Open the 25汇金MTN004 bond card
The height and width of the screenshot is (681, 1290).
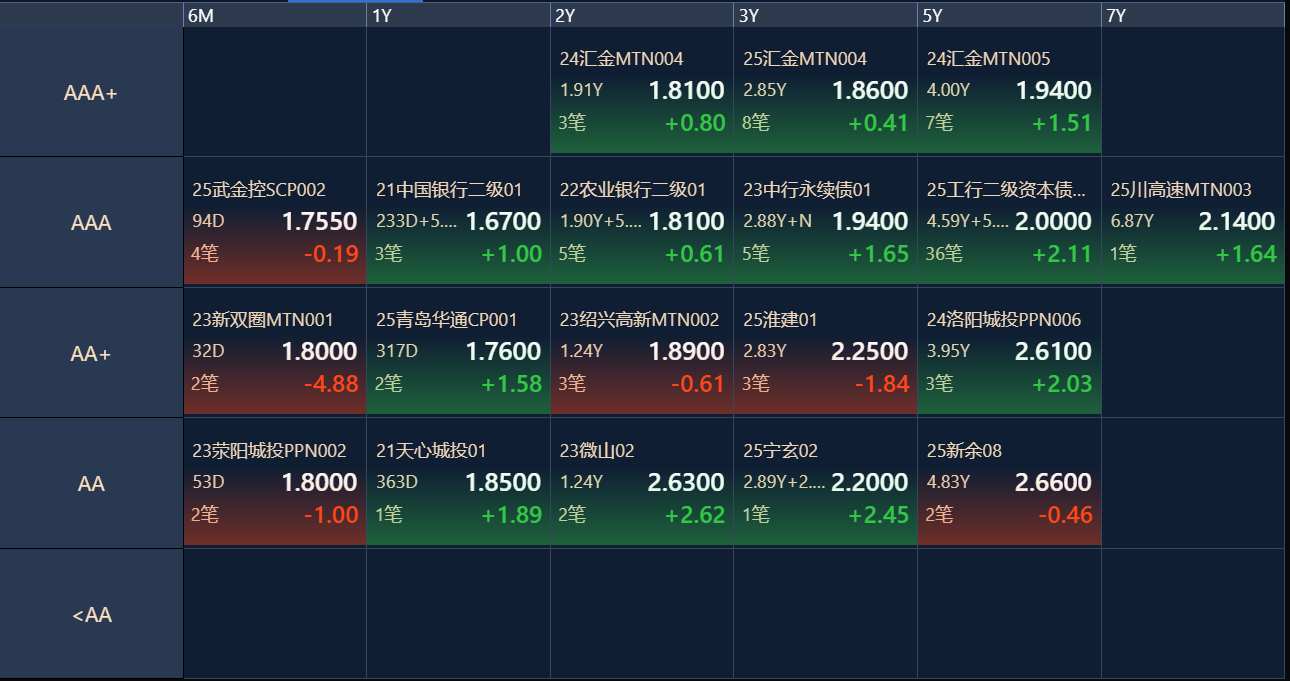826,92
